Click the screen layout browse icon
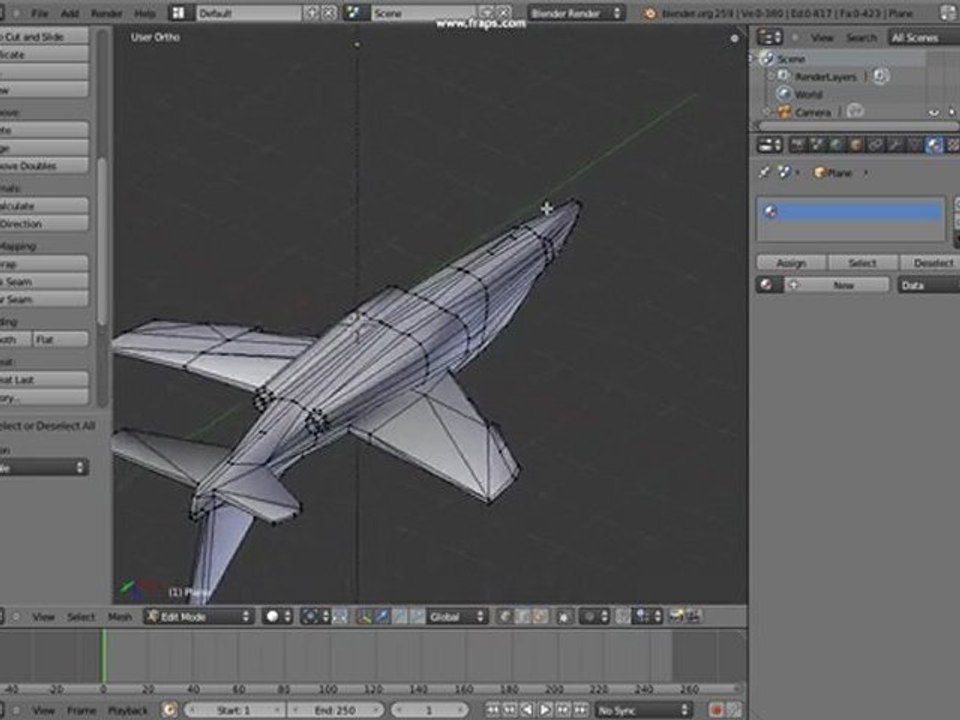 click(178, 13)
